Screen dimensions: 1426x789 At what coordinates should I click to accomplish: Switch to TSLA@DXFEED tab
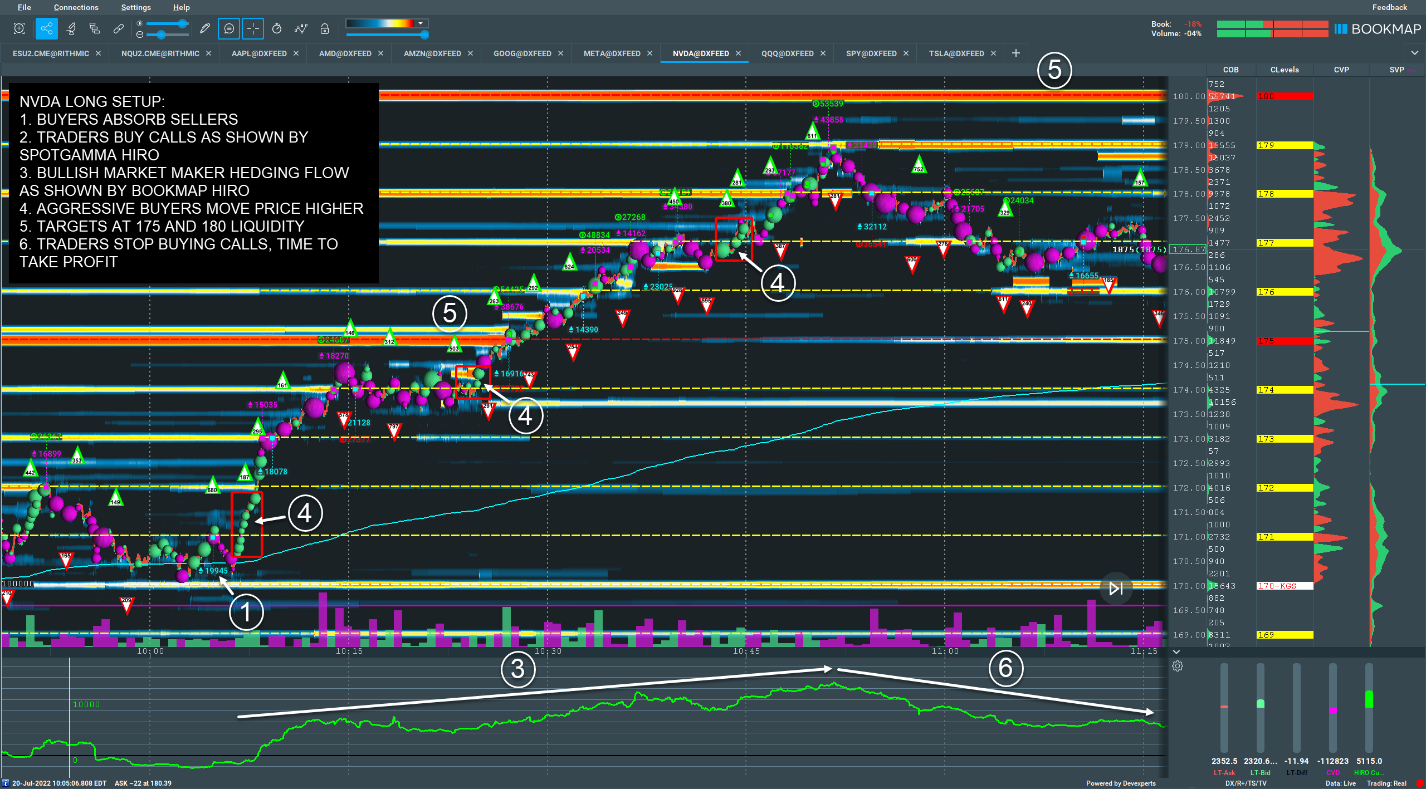click(x=957, y=53)
